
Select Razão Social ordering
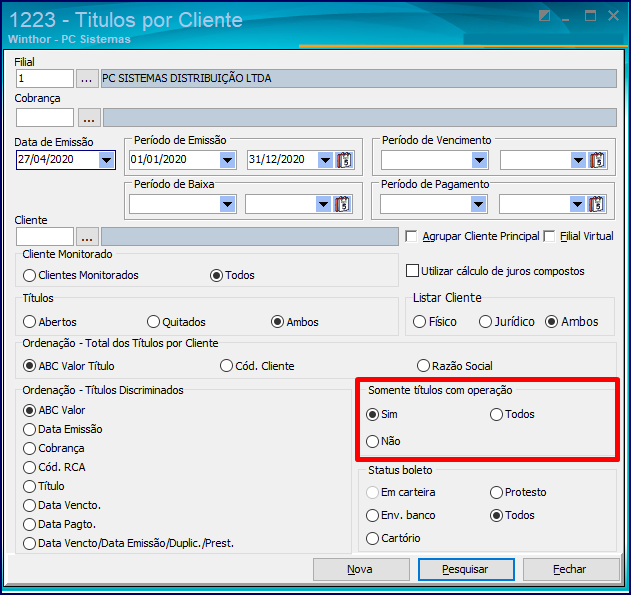click(423, 366)
